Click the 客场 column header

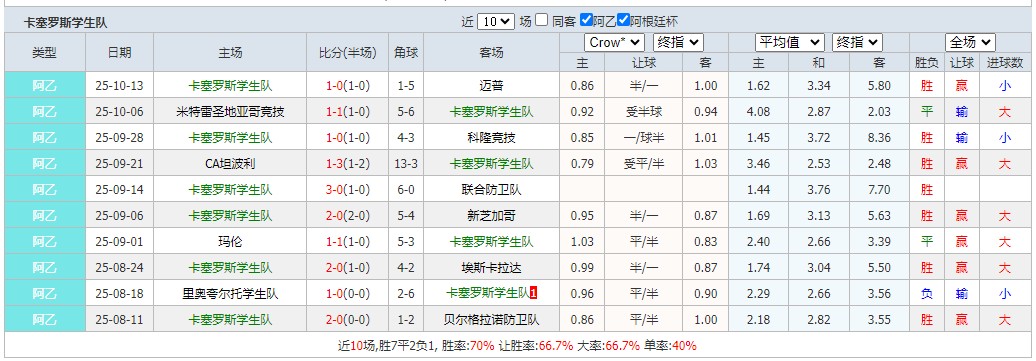492,53
